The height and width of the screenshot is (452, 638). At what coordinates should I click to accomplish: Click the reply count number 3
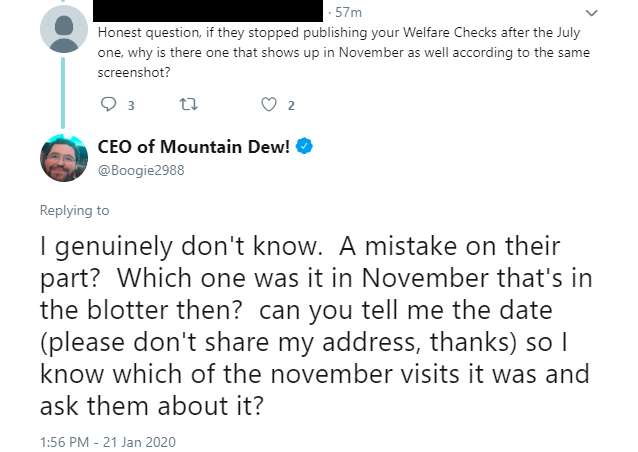click(x=131, y=106)
